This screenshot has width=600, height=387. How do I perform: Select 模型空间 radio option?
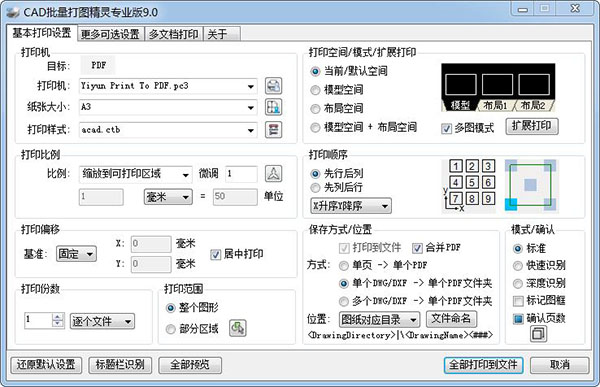coord(336,90)
